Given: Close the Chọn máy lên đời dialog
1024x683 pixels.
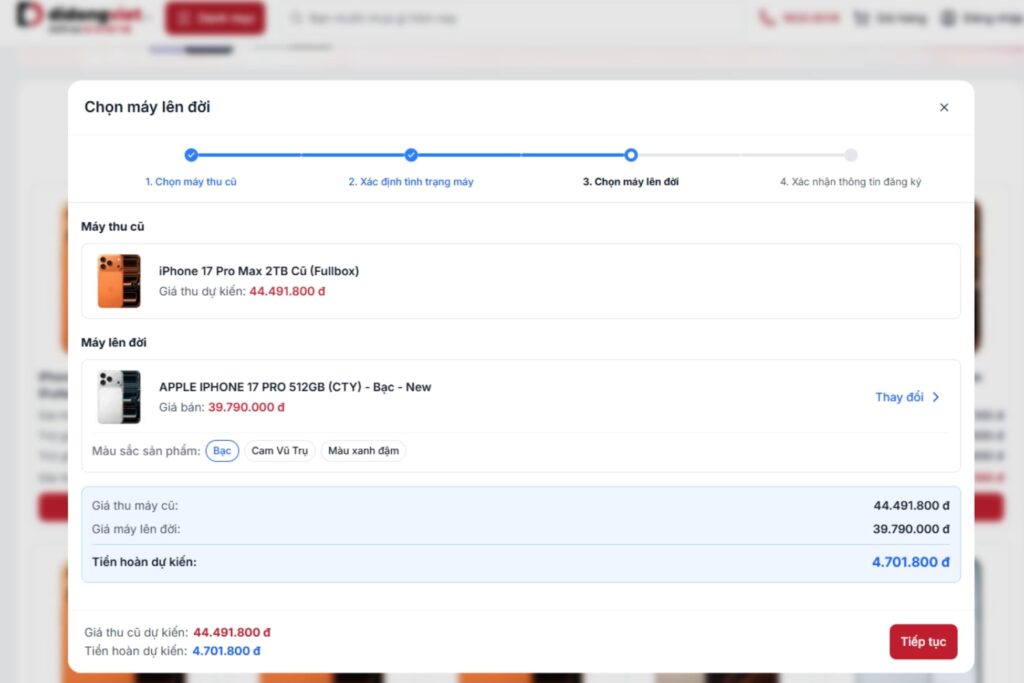Looking at the screenshot, I should coord(944,107).
